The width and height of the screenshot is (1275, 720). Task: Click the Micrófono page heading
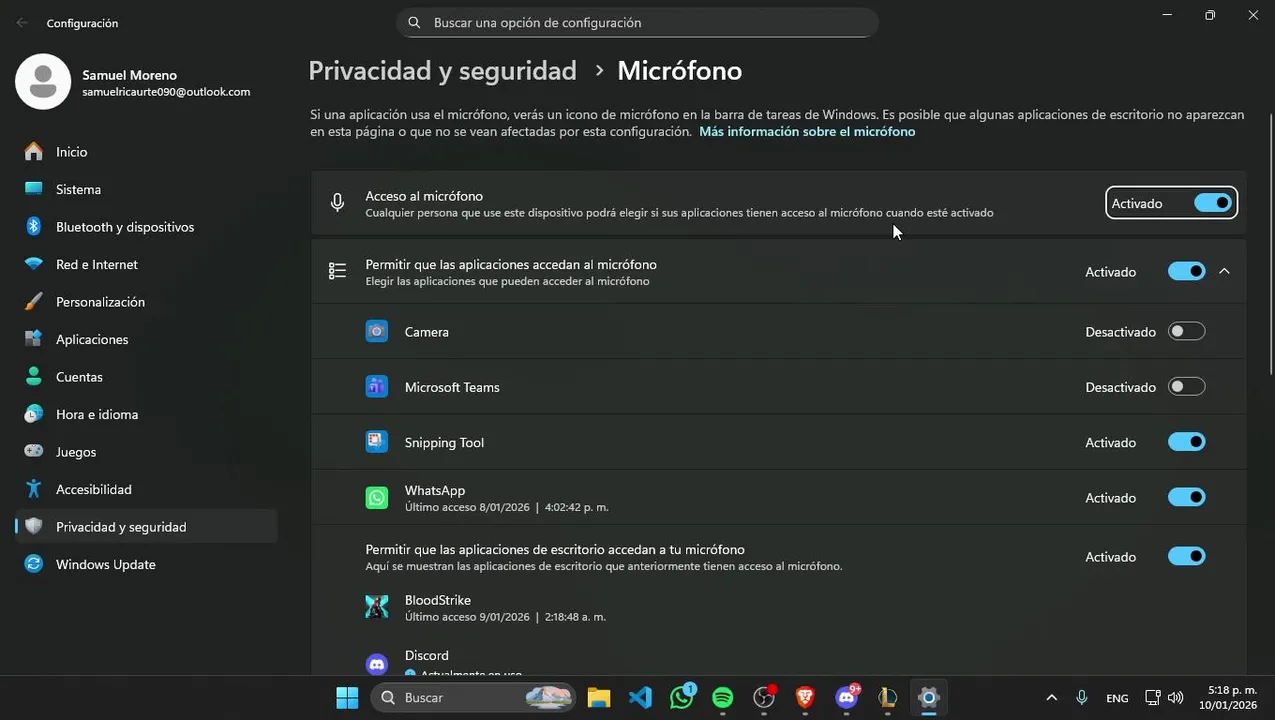tap(680, 71)
